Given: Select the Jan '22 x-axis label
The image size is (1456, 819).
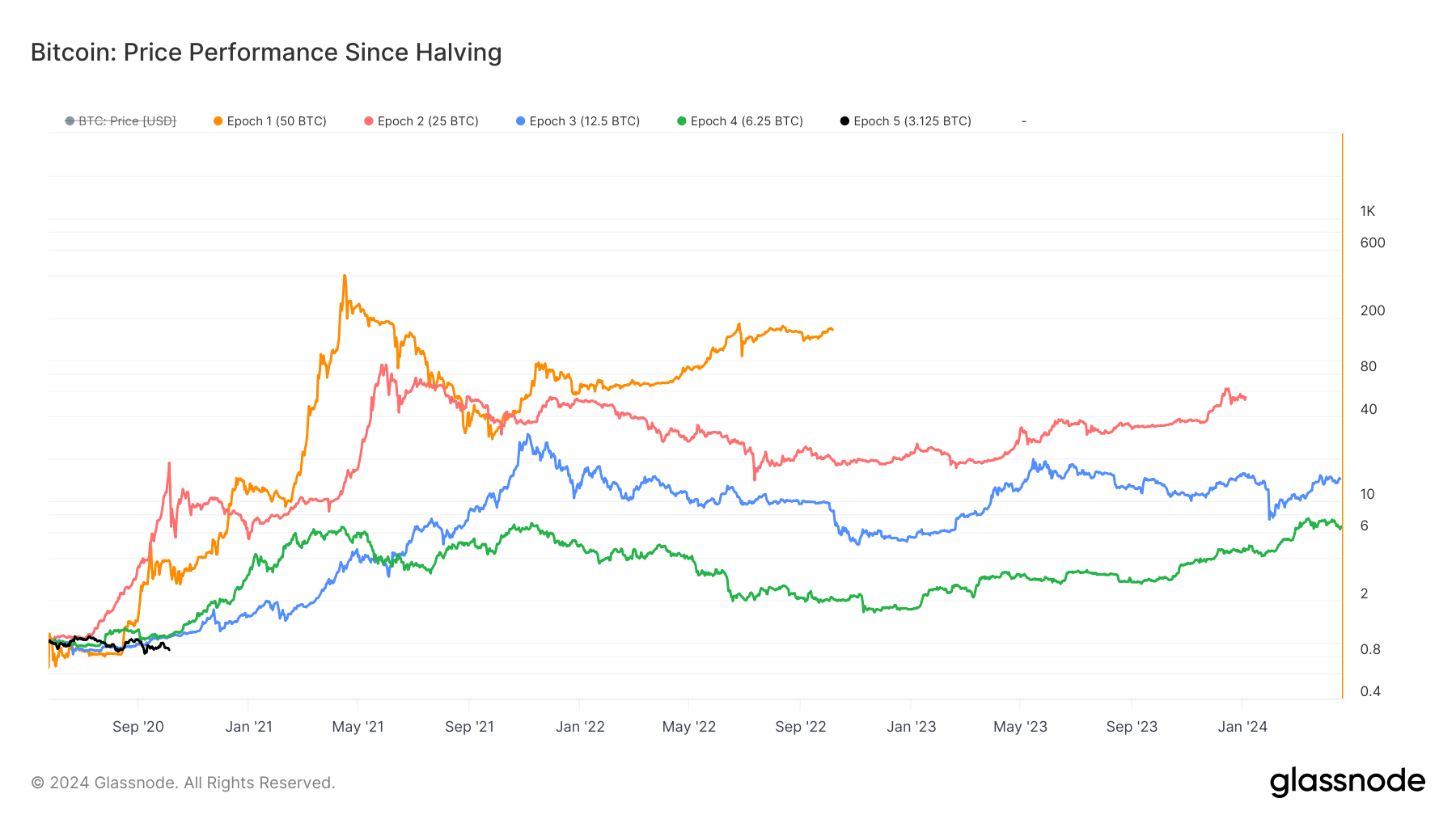Looking at the screenshot, I should pos(580,727).
